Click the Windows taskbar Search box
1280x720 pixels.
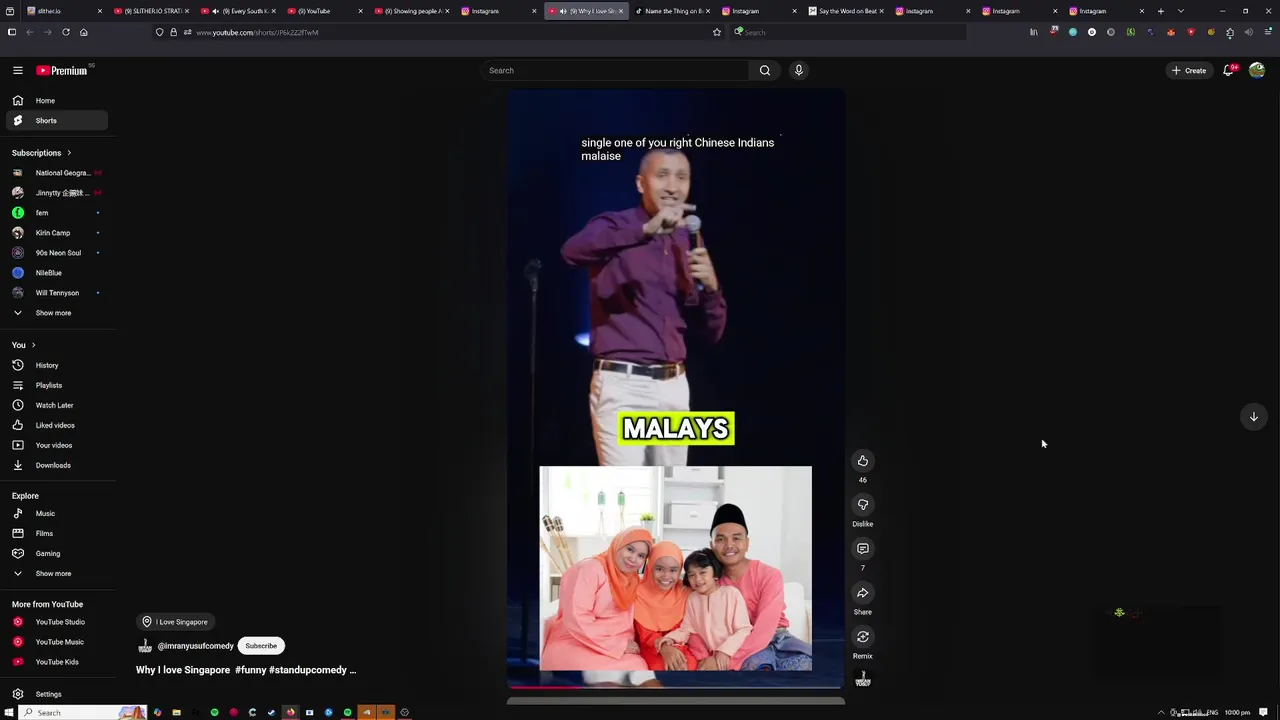(x=83, y=712)
